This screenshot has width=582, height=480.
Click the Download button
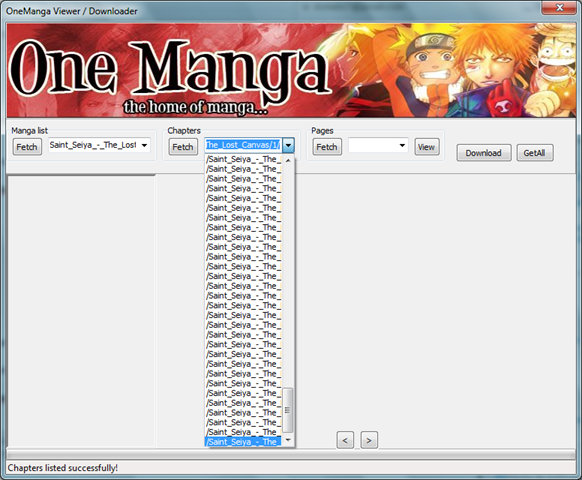click(x=484, y=153)
